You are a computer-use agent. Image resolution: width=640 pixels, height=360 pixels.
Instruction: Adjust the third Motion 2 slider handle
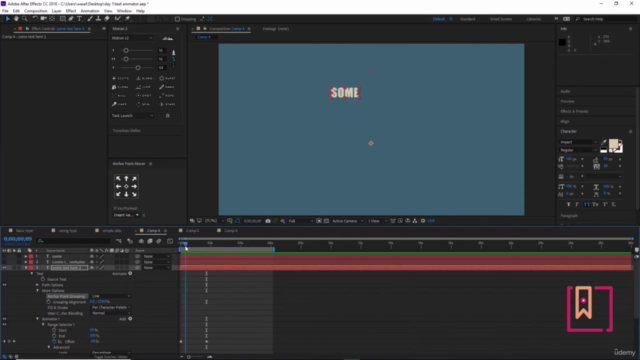(138, 67)
